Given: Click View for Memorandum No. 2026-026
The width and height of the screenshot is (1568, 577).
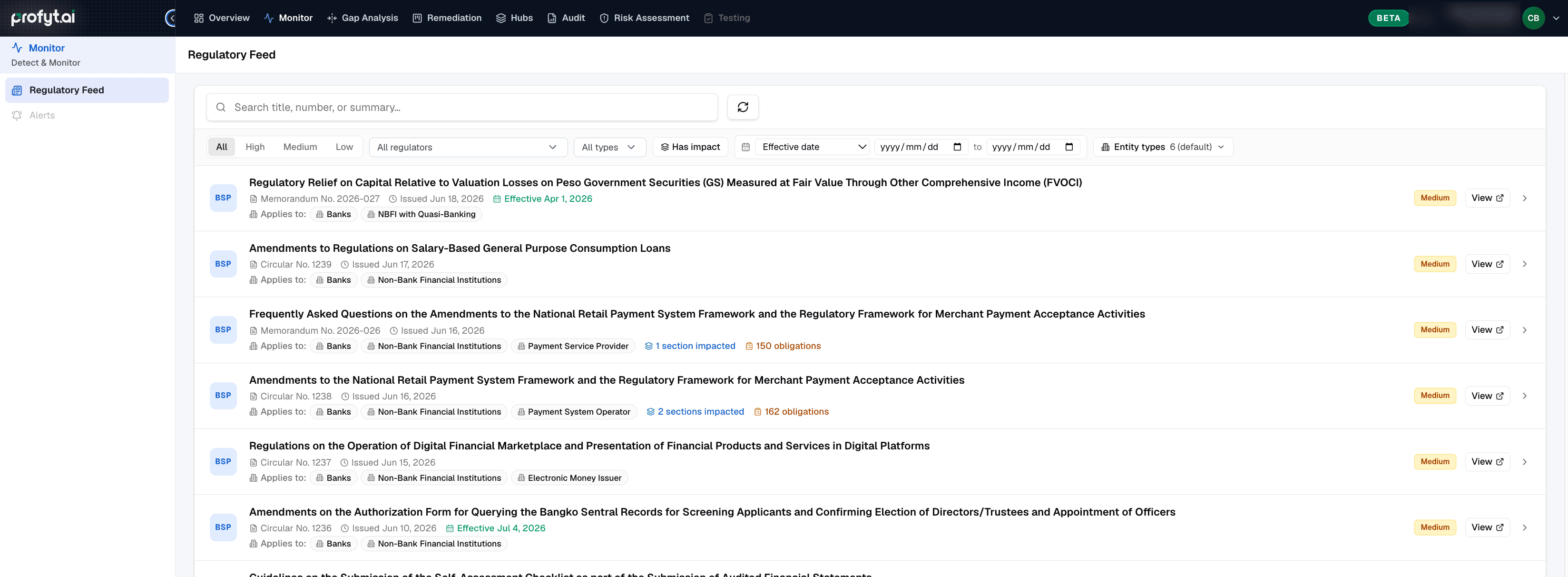Looking at the screenshot, I should (x=1487, y=329).
